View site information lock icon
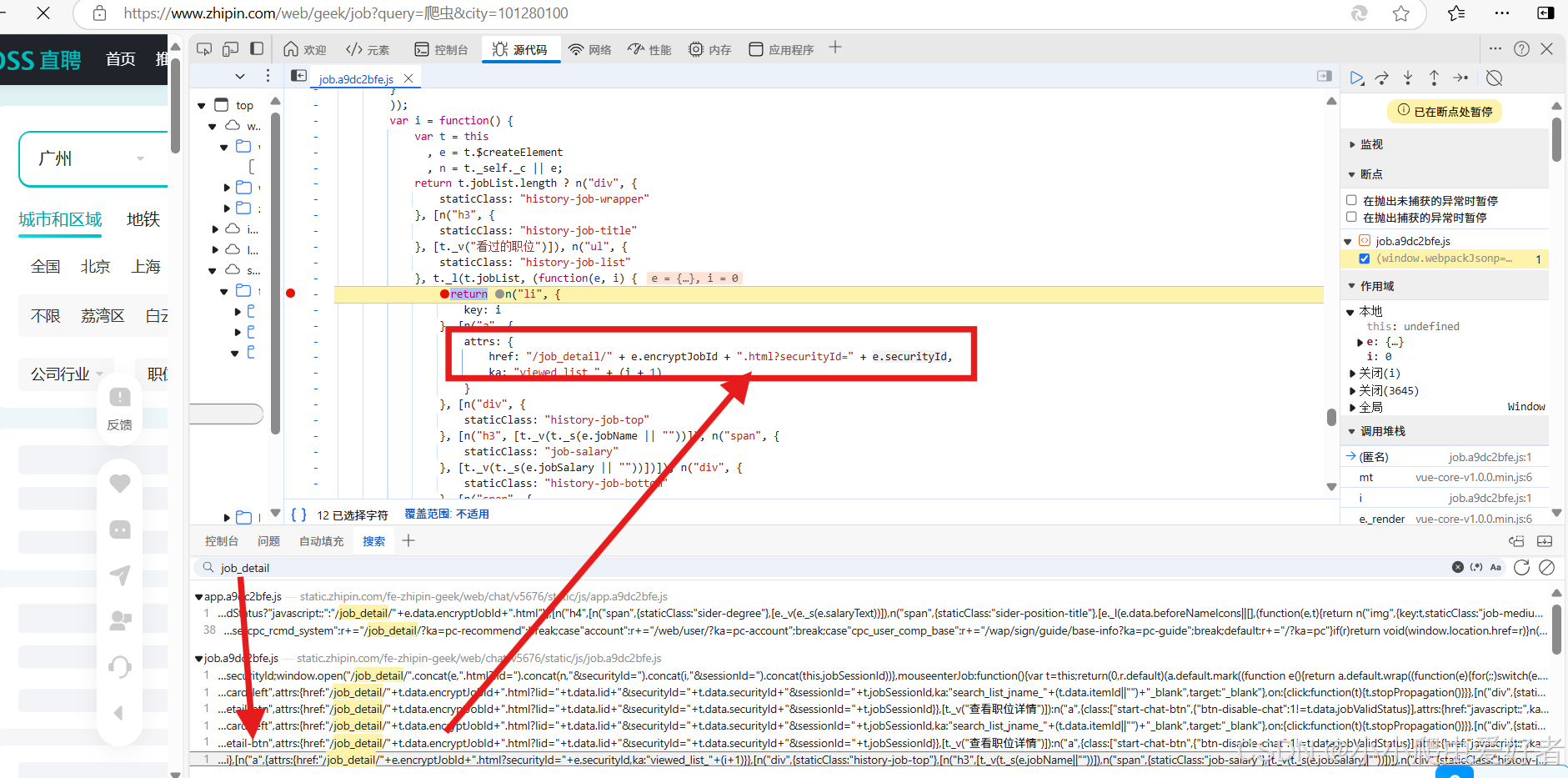 [99, 13]
